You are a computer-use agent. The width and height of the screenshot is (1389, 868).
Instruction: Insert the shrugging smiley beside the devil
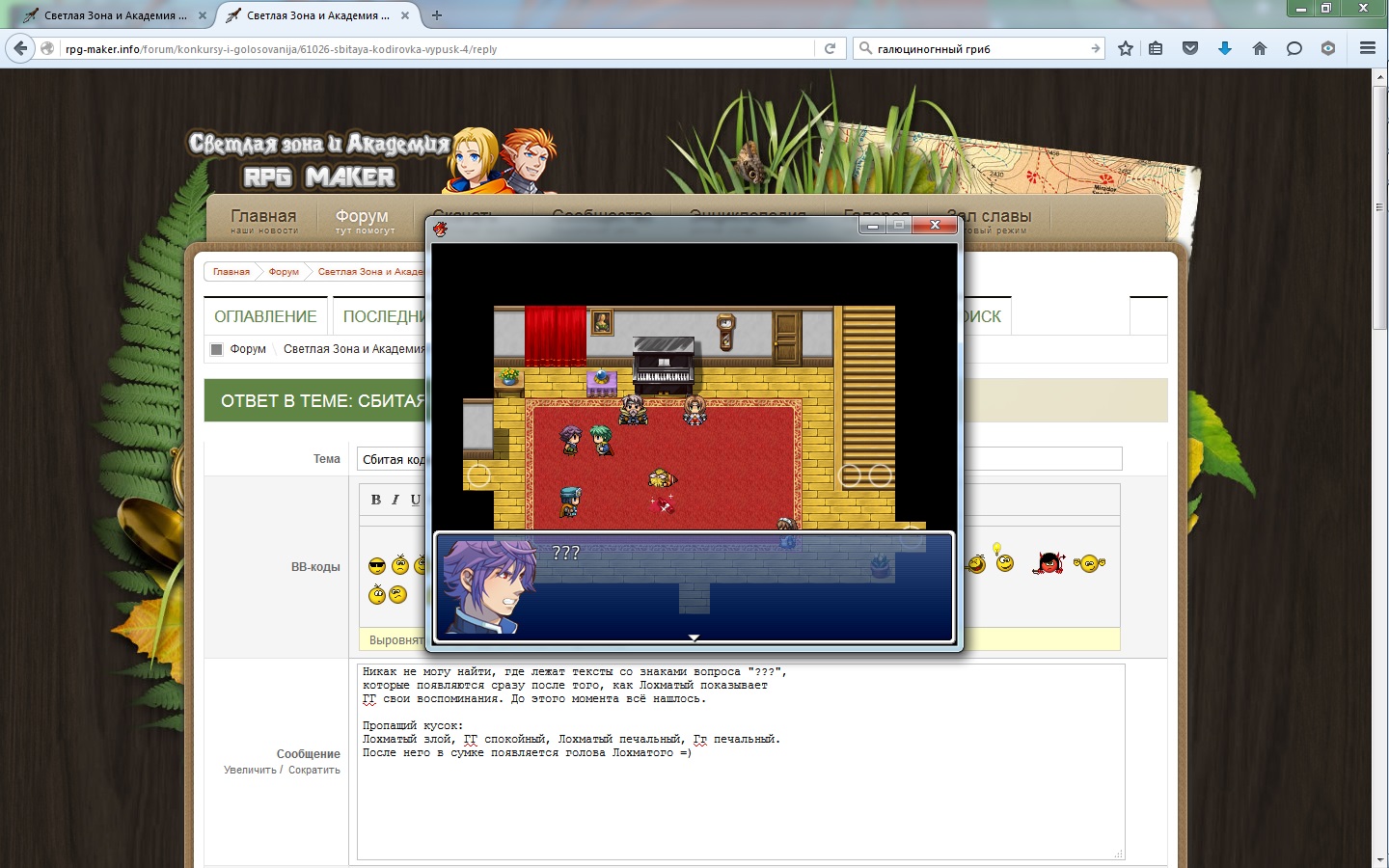(x=1089, y=562)
